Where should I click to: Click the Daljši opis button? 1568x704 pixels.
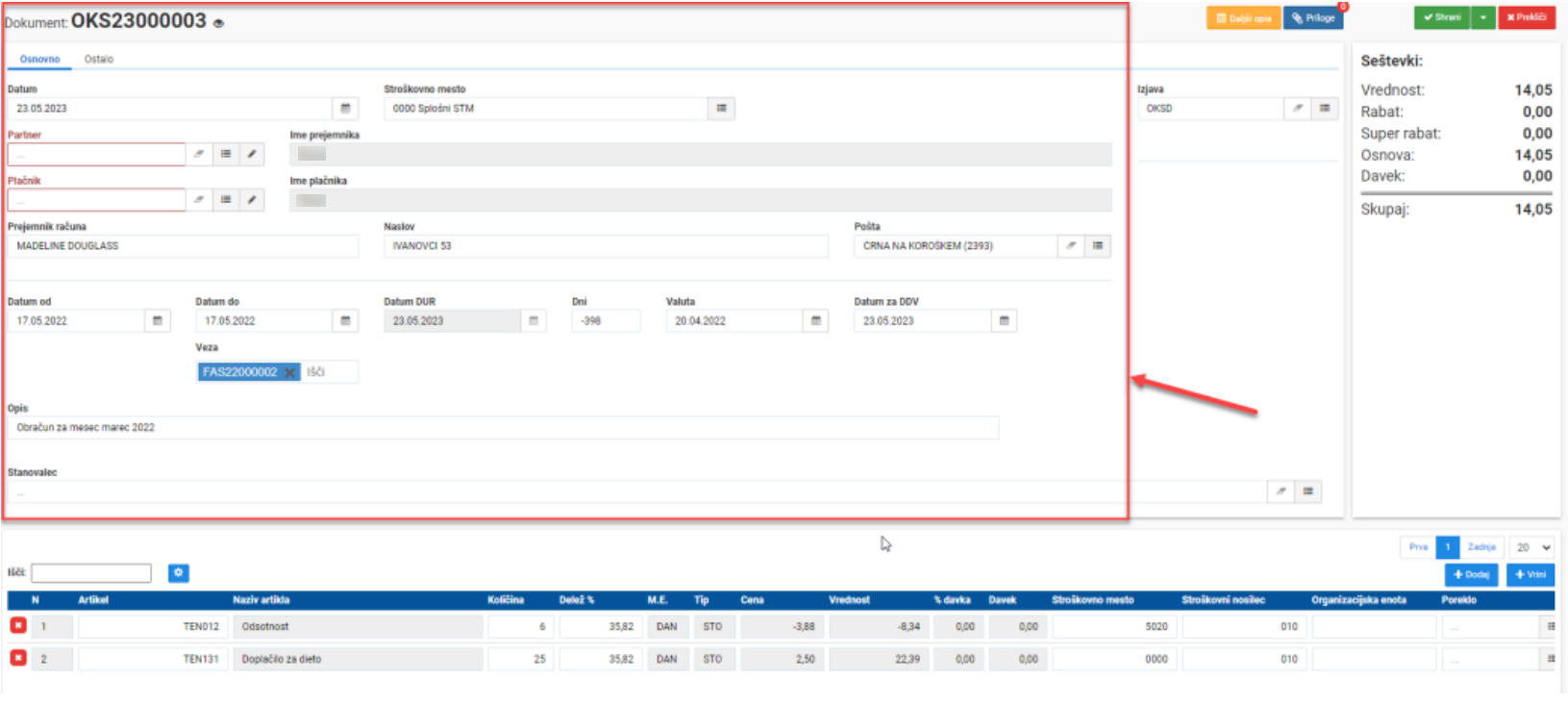[1244, 17]
